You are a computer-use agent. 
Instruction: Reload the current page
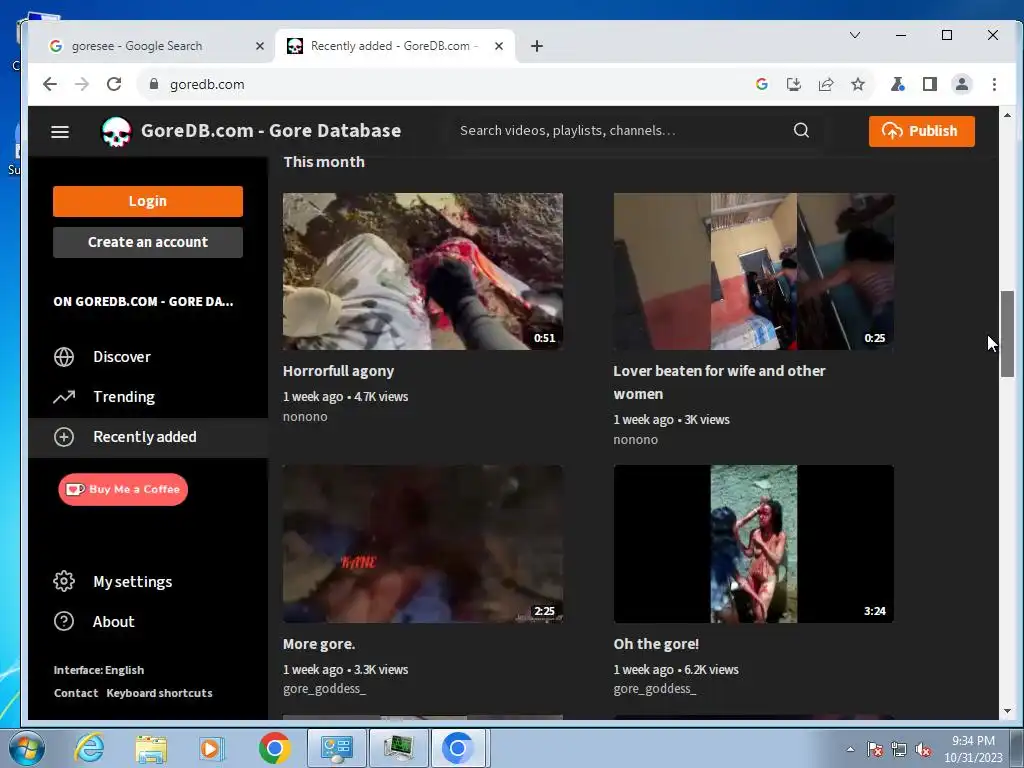click(x=114, y=84)
